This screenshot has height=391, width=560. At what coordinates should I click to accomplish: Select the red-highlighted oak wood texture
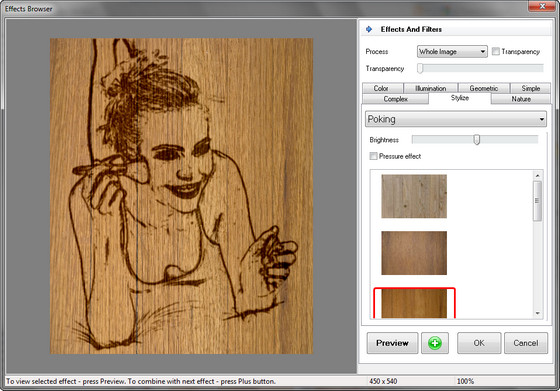point(414,303)
